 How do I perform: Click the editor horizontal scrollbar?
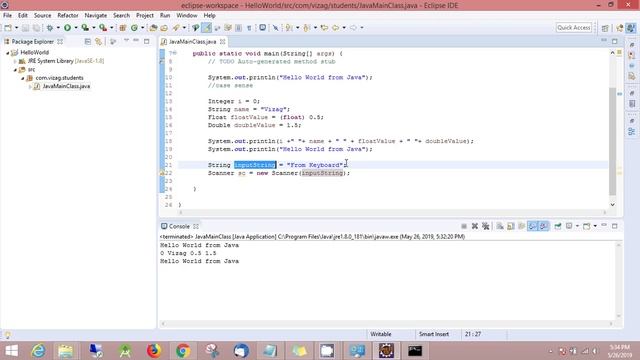coord(392,212)
